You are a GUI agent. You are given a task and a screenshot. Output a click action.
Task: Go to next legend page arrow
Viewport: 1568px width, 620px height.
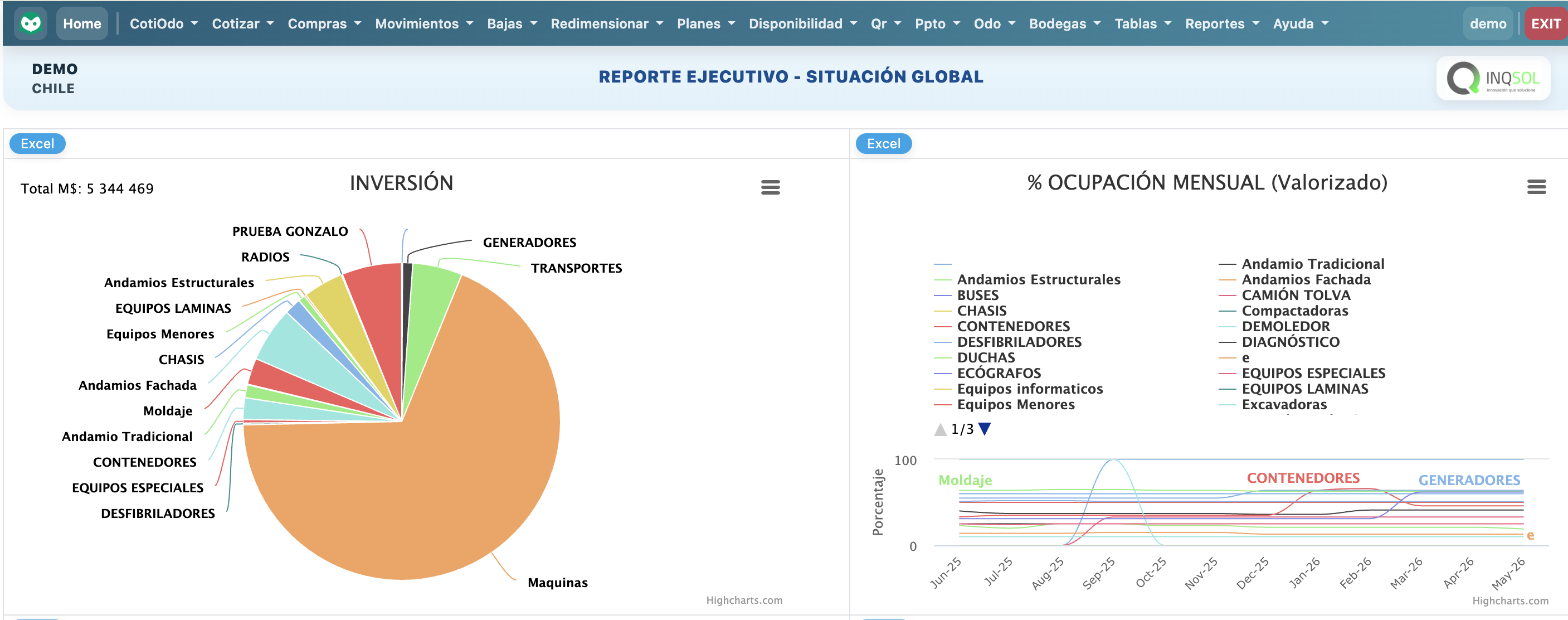coord(984,429)
